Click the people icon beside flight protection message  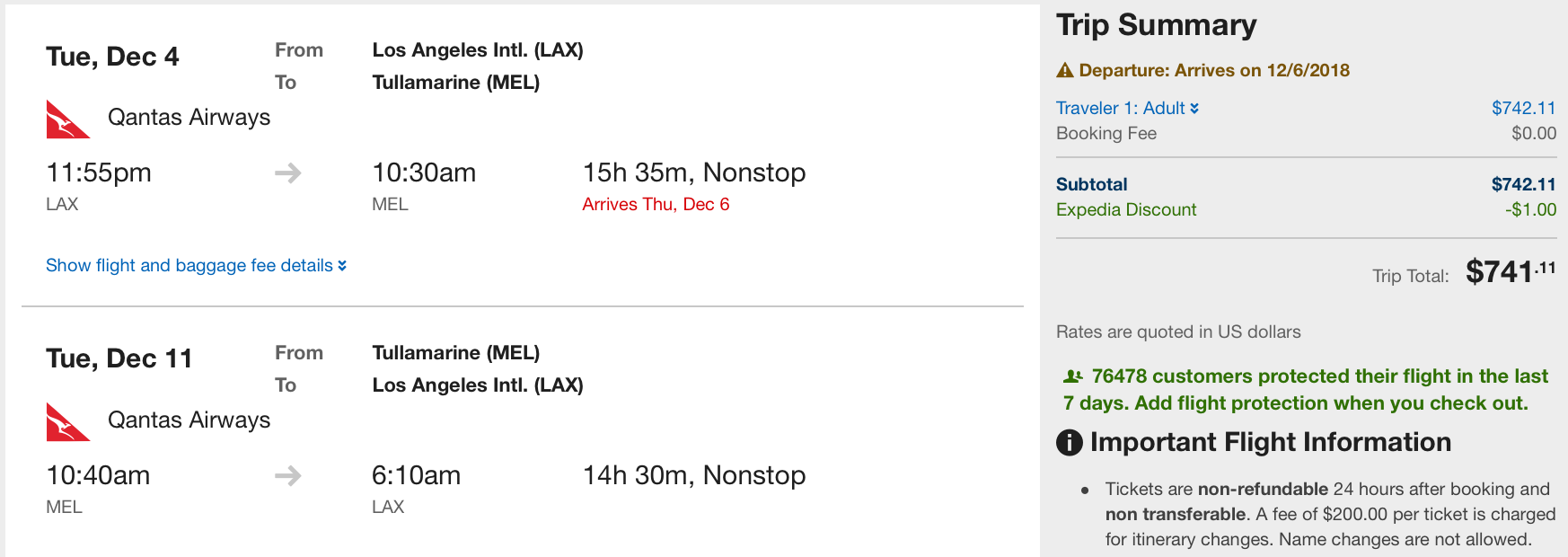1072,376
